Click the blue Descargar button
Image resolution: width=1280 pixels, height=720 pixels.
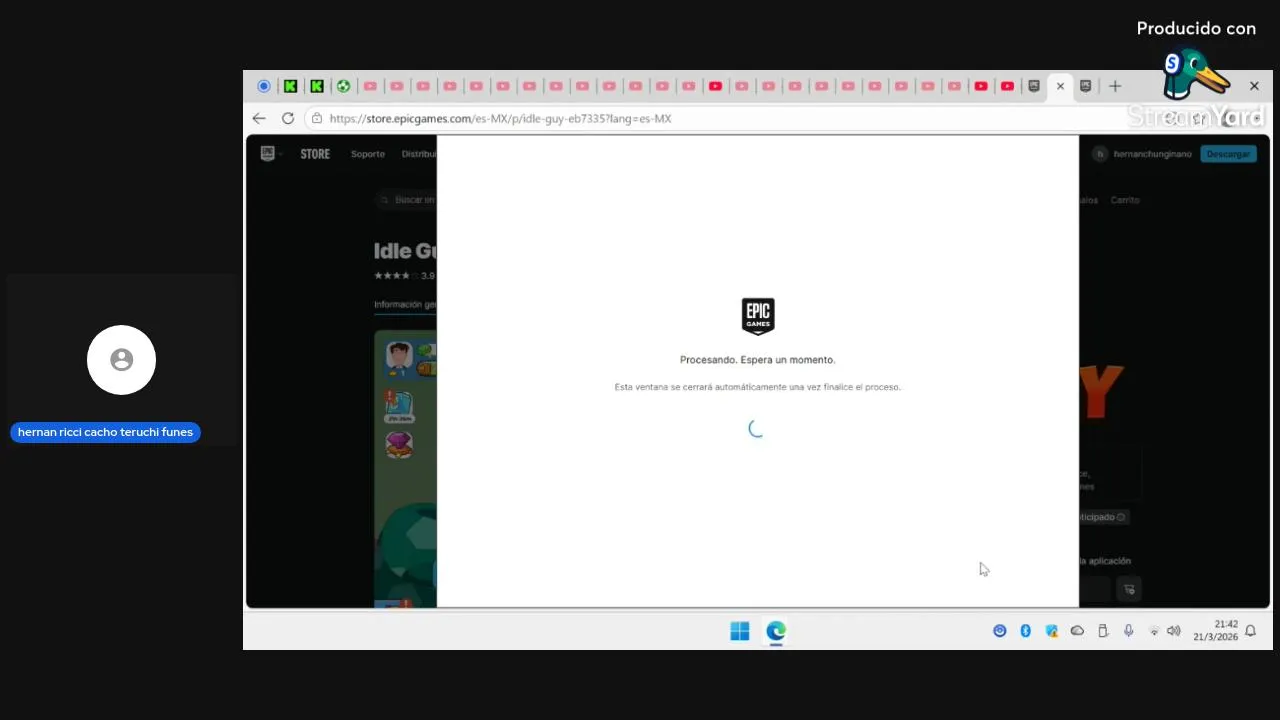click(1228, 154)
